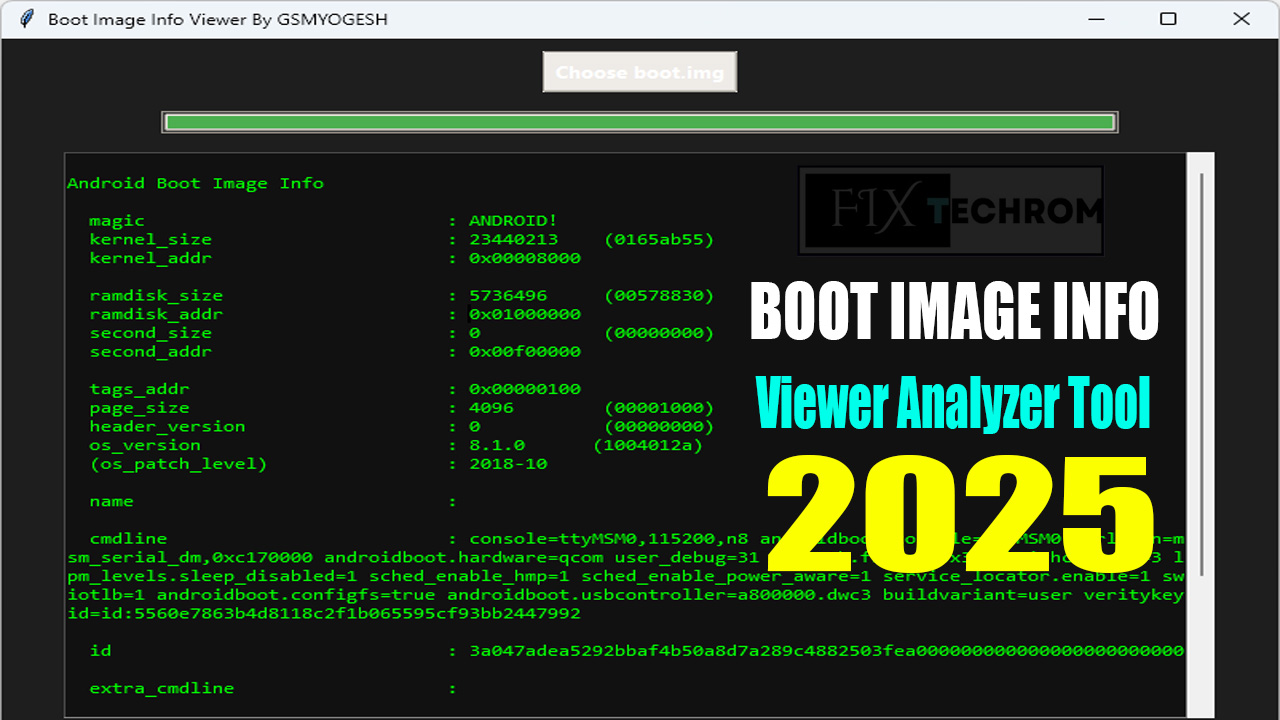The image size is (1280, 720).
Task: Click the os_patch_level value 2018-10
Action: point(508,464)
